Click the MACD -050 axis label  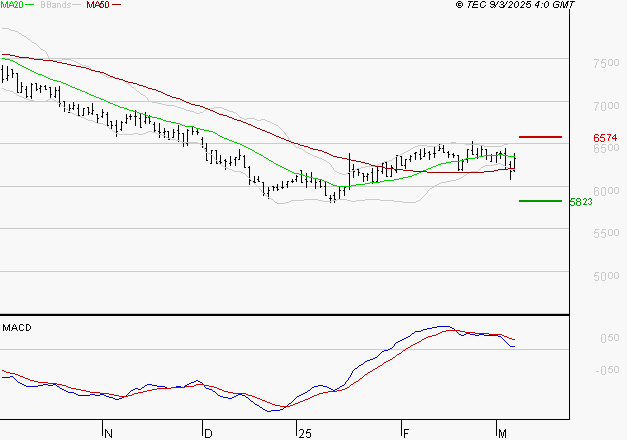pos(607,370)
